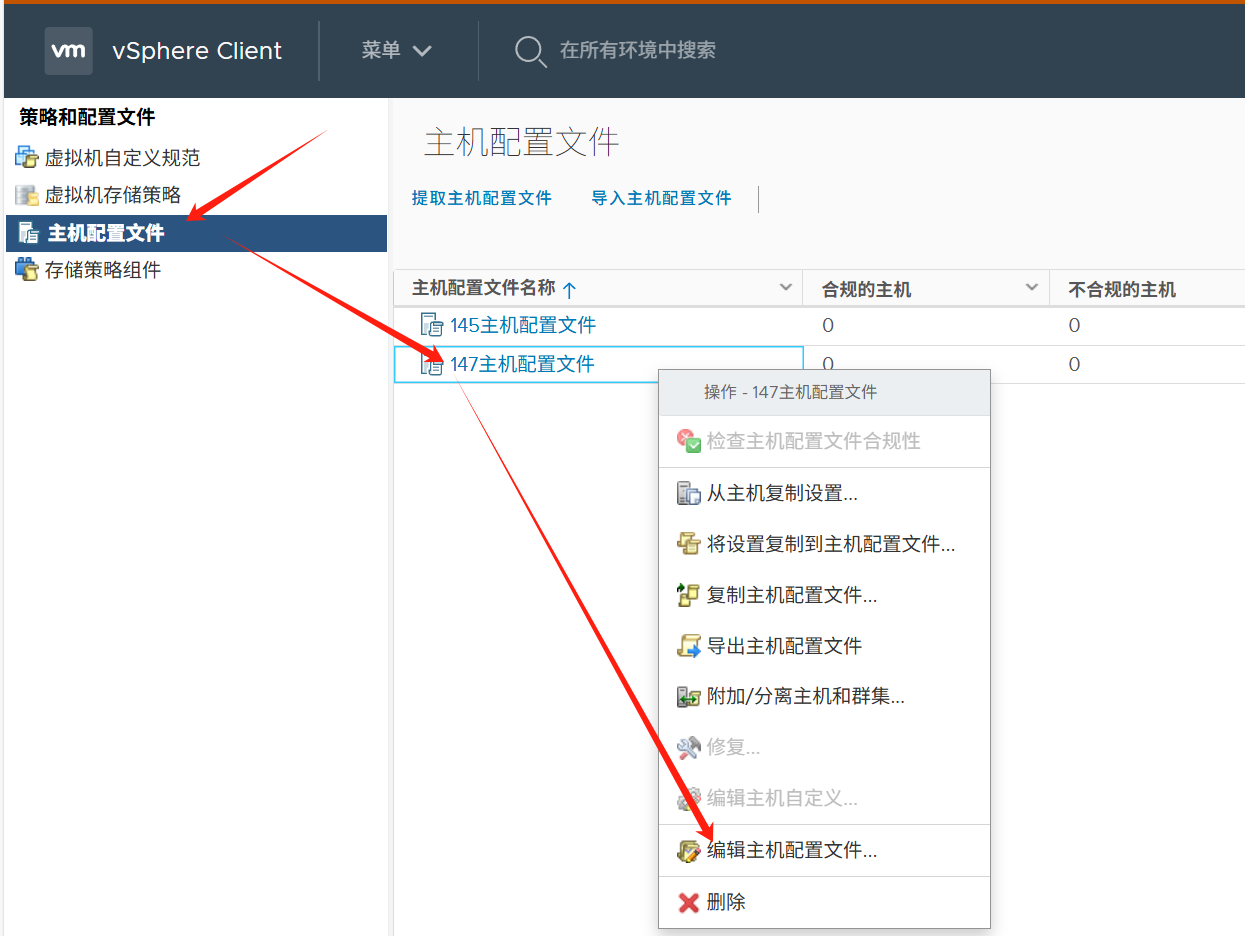
Task: Click the VMware vm logo icon
Action: coord(68,50)
